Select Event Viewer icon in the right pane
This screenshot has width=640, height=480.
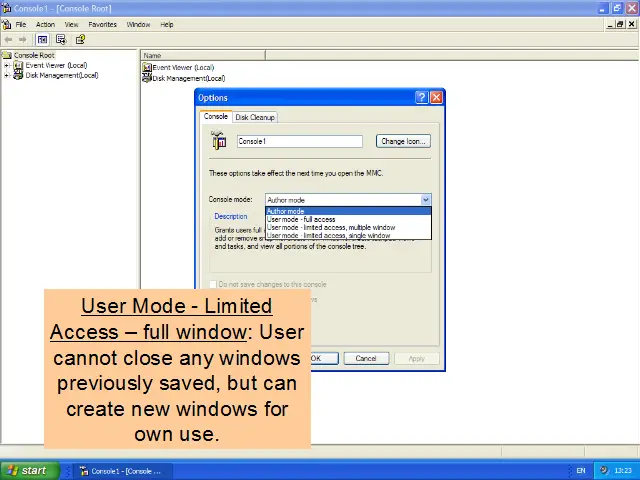coord(147,67)
